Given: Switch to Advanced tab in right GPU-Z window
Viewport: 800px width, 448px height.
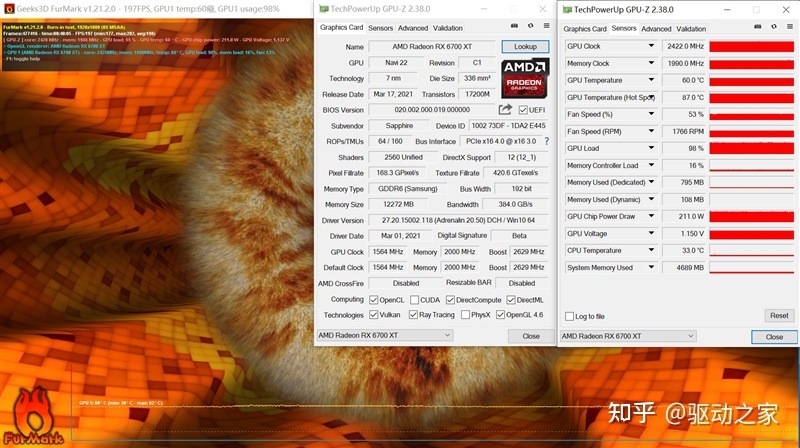Looking at the screenshot, I should point(656,29).
